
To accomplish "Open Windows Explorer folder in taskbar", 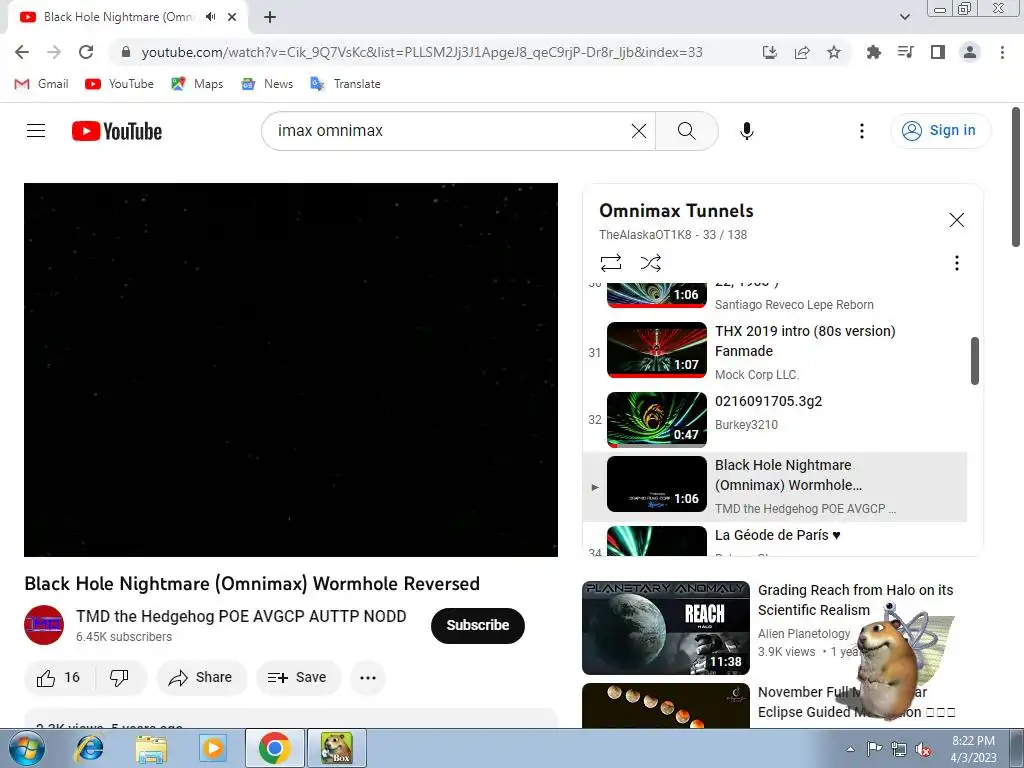I will (x=151, y=748).
